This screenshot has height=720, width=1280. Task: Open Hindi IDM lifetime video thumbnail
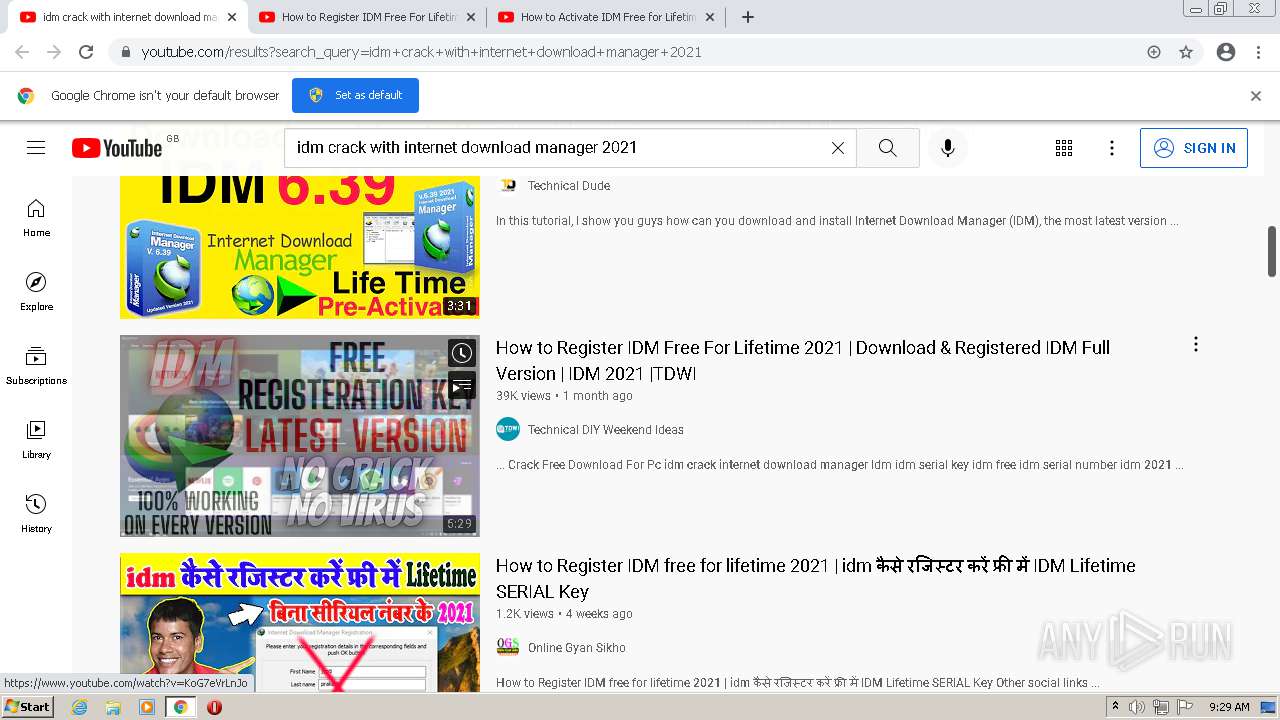pyautogui.click(x=300, y=623)
